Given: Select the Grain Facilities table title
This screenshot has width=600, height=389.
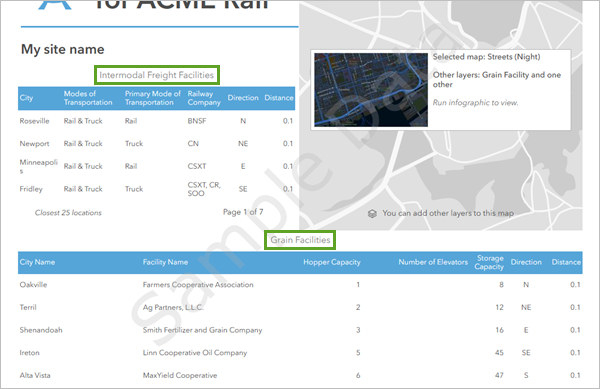Looking at the screenshot, I should coord(300,240).
